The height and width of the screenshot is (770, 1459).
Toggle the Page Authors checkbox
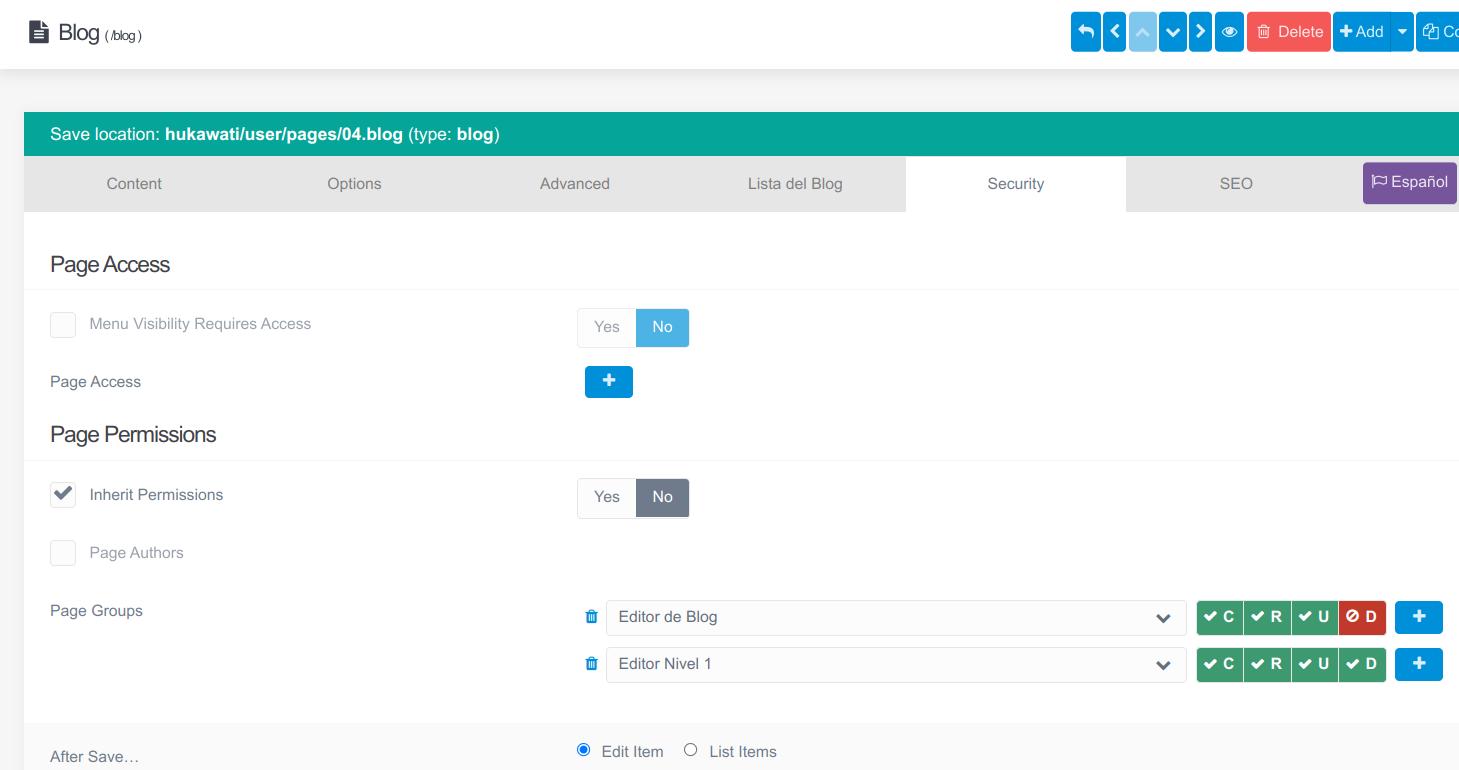63,553
